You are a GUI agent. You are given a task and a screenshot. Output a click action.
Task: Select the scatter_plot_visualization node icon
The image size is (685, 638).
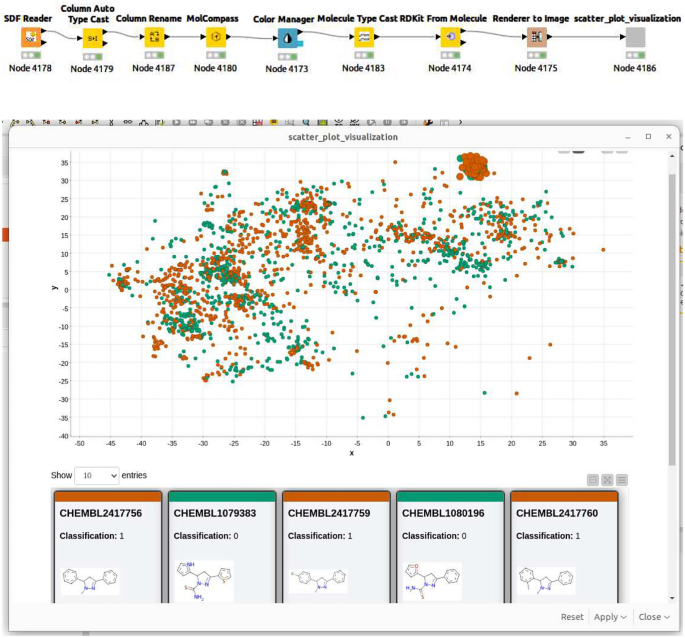pos(636,38)
